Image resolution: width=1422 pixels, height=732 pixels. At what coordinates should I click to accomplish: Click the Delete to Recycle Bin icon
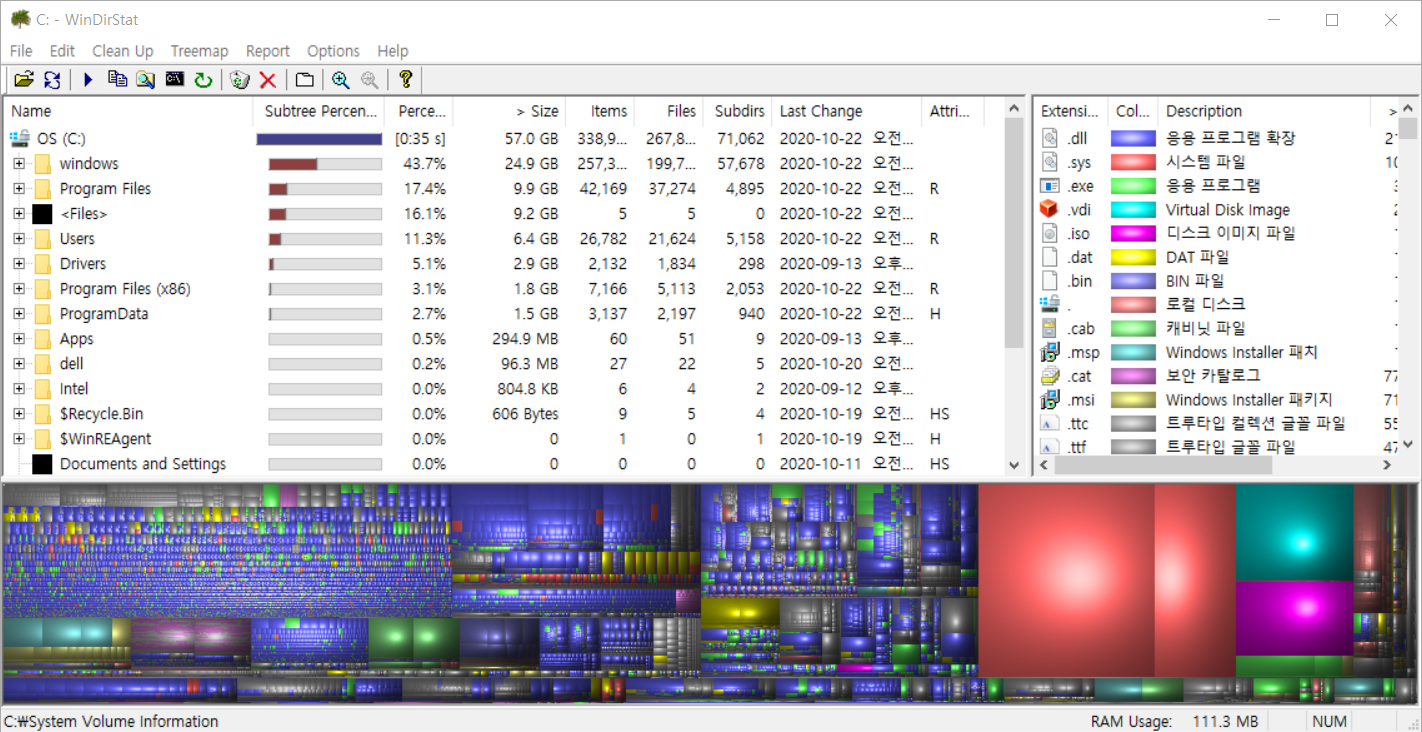(x=239, y=80)
